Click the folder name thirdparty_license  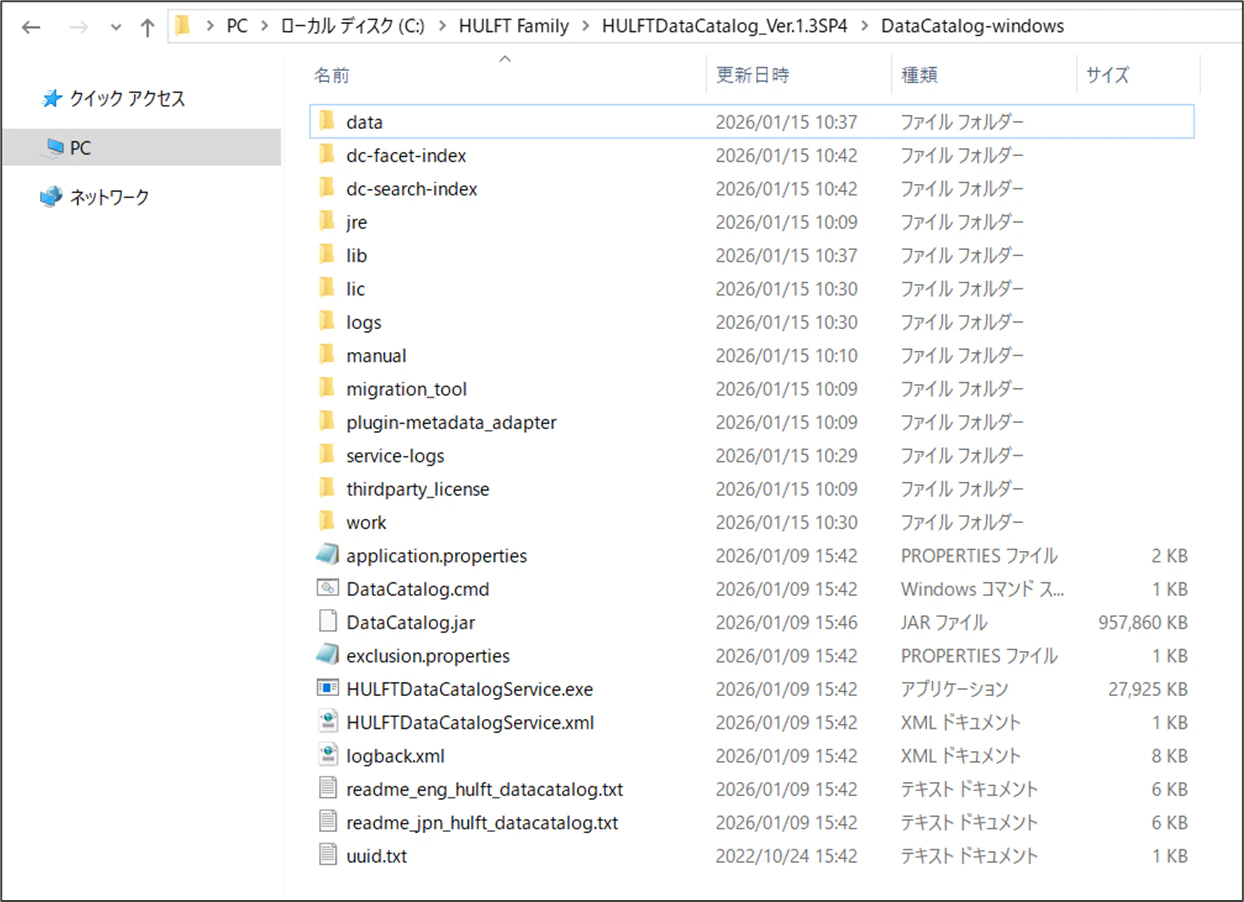417,489
